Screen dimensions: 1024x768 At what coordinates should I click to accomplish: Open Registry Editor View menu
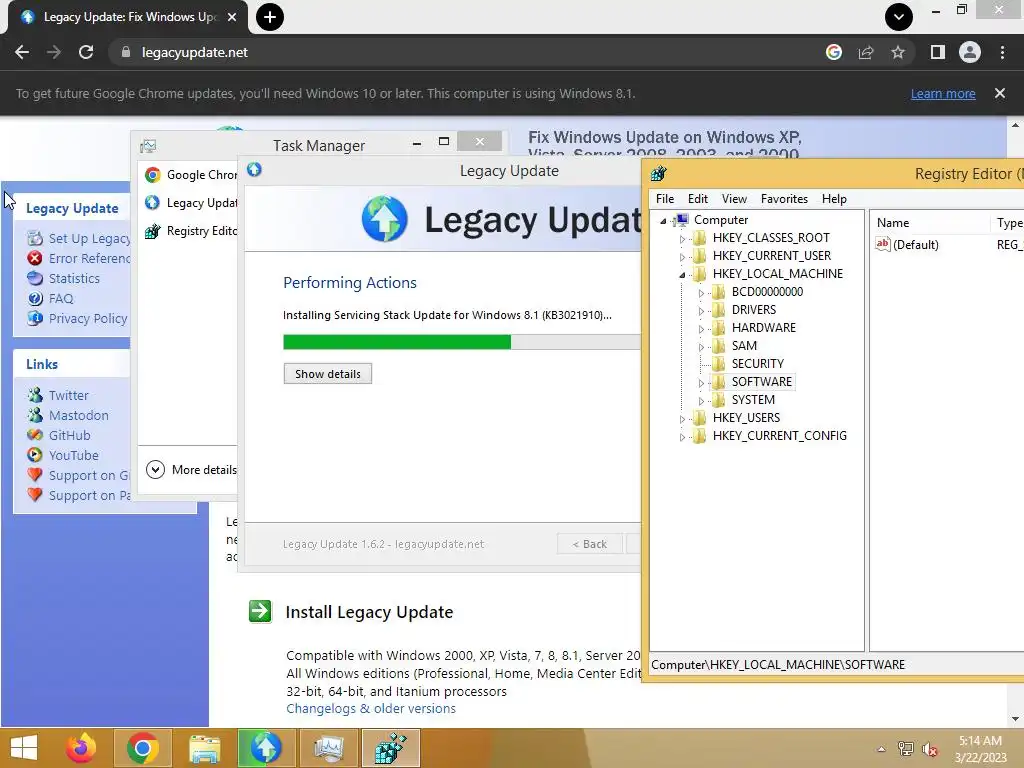click(734, 199)
